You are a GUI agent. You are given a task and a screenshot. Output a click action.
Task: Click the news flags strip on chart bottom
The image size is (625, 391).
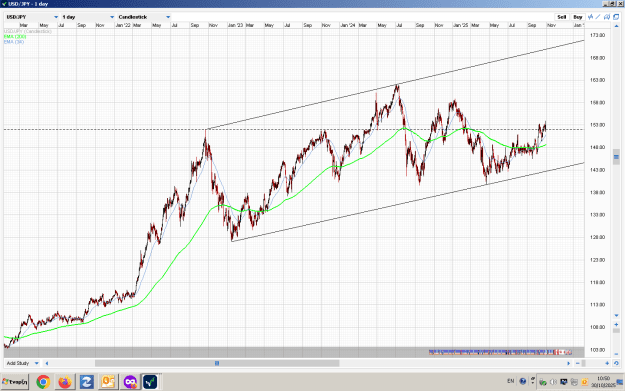500,352
